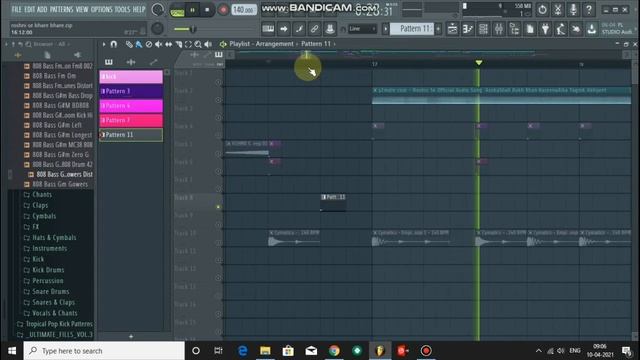640x360 pixels.
Task: Select the playlist zoom magnifier tool
Action: (x=198, y=44)
